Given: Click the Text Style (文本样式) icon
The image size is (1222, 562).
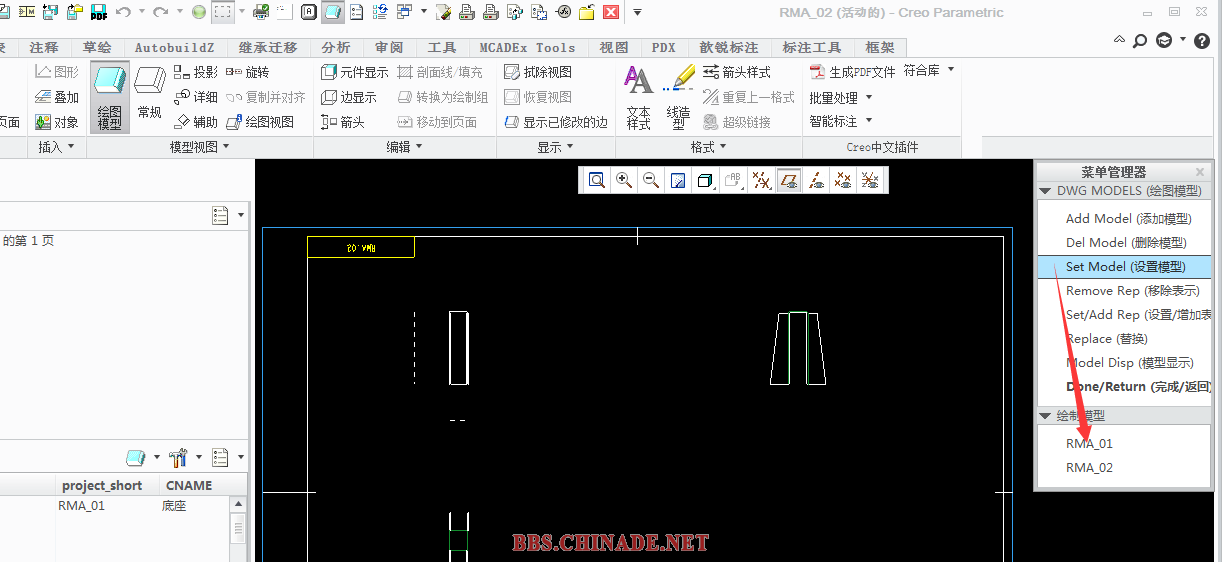Looking at the screenshot, I should coord(638,97).
